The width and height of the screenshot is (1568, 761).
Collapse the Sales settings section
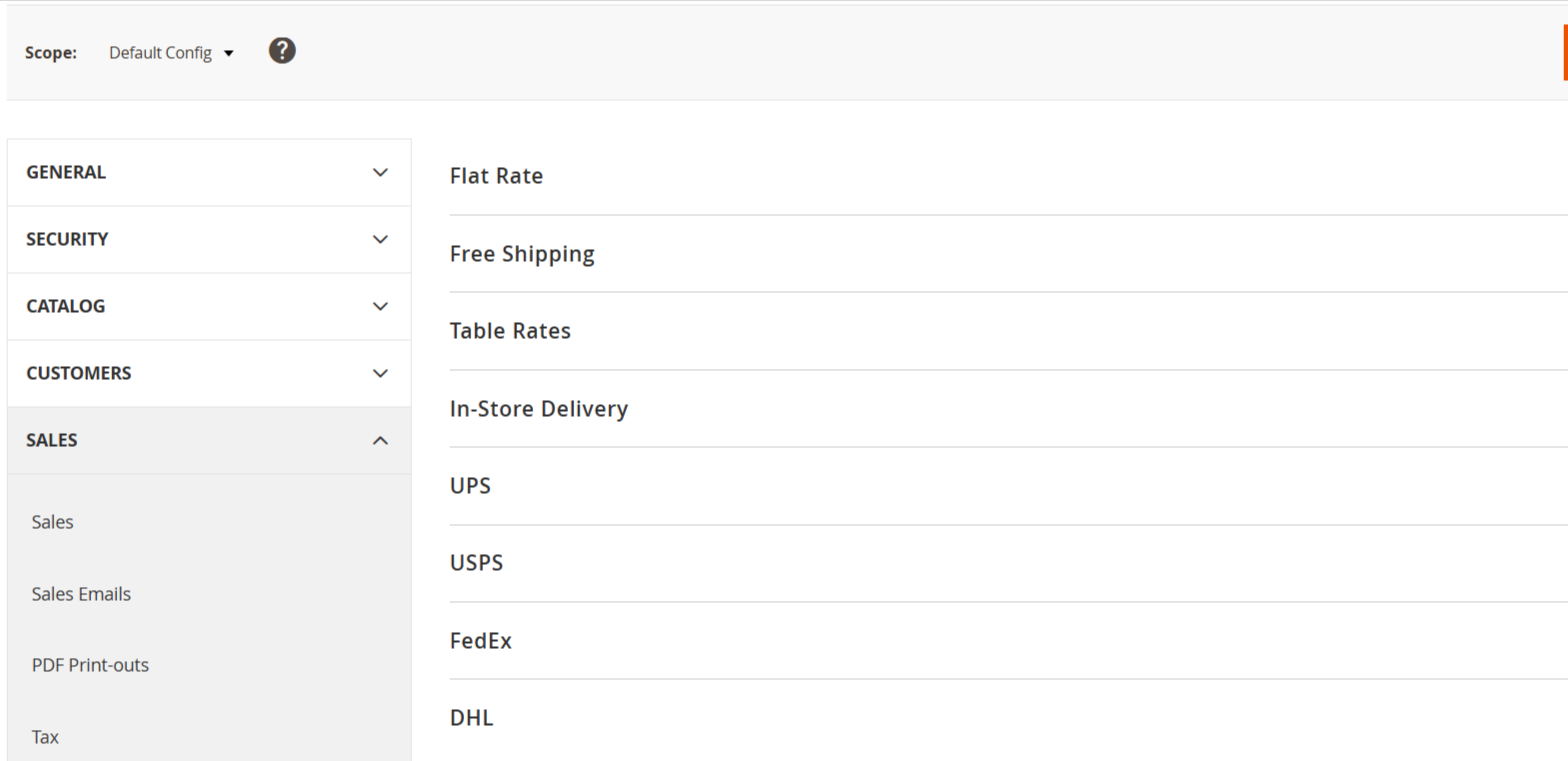[208, 440]
